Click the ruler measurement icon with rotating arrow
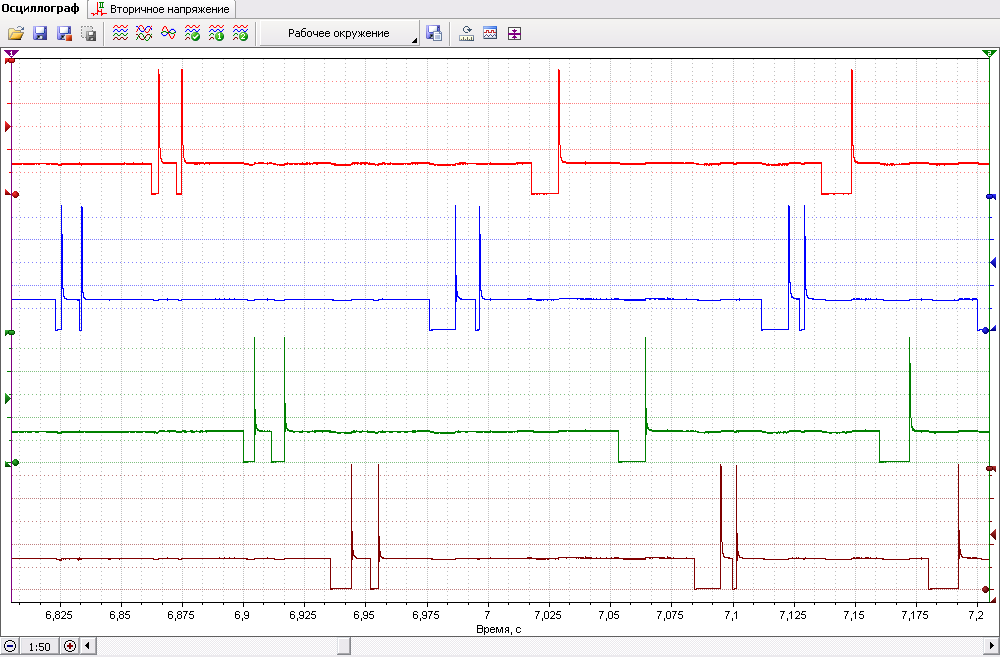Viewport: 1000px width, 657px height. [x=466, y=34]
